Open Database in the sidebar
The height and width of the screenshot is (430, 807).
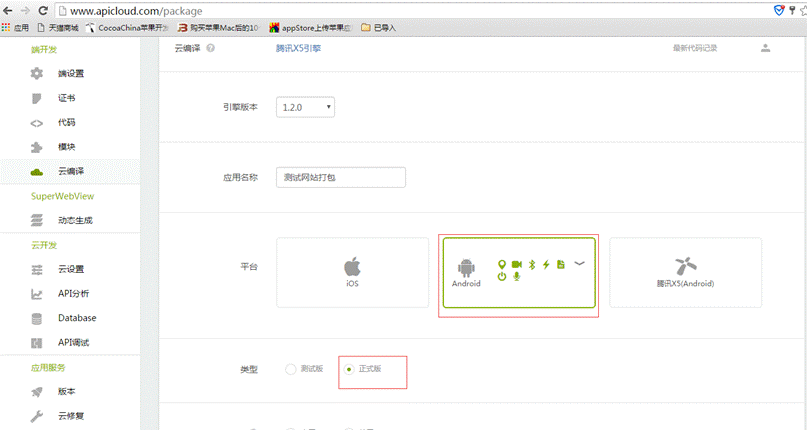click(77, 318)
